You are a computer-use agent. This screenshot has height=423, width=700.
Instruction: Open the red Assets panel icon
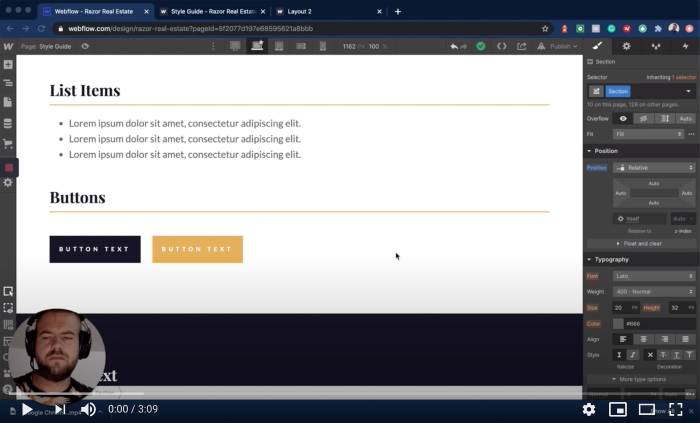pyautogui.click(x=8, y=168)
